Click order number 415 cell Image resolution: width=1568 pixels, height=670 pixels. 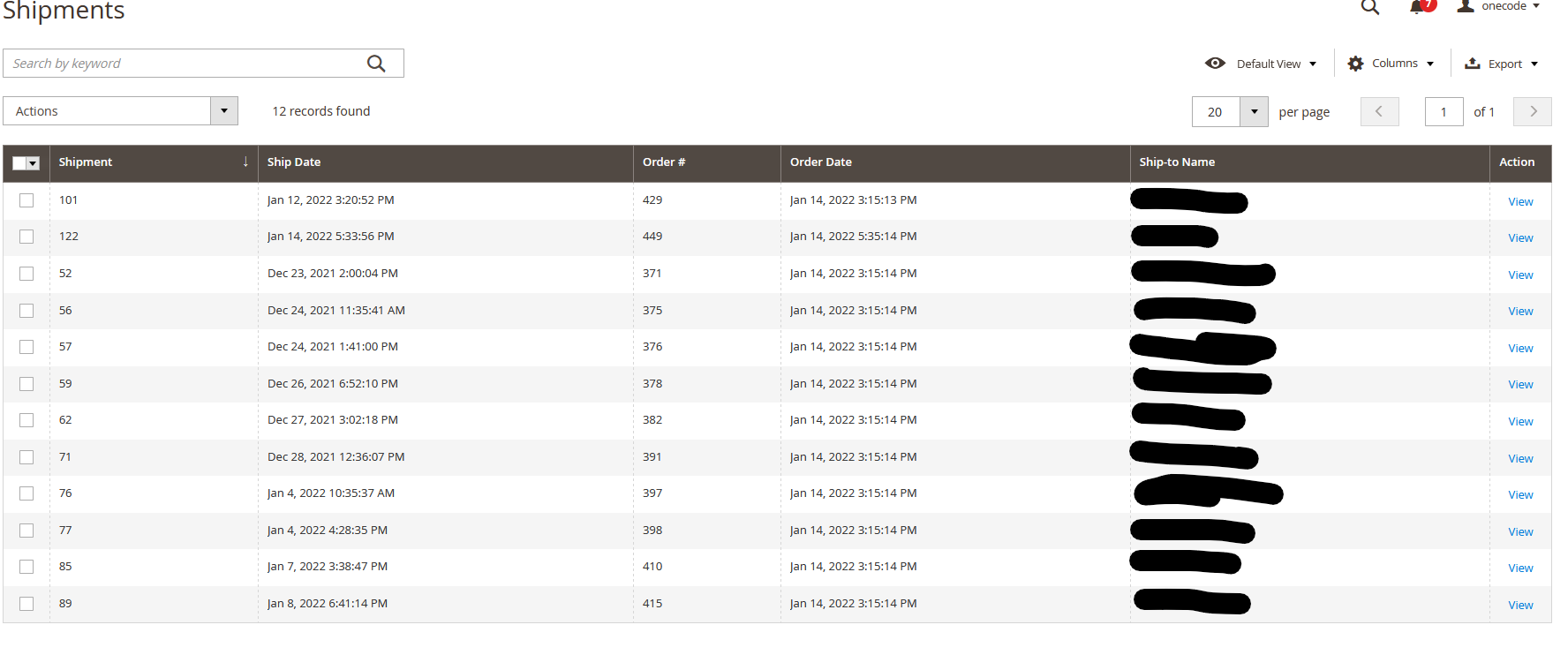tap(652, 604)
